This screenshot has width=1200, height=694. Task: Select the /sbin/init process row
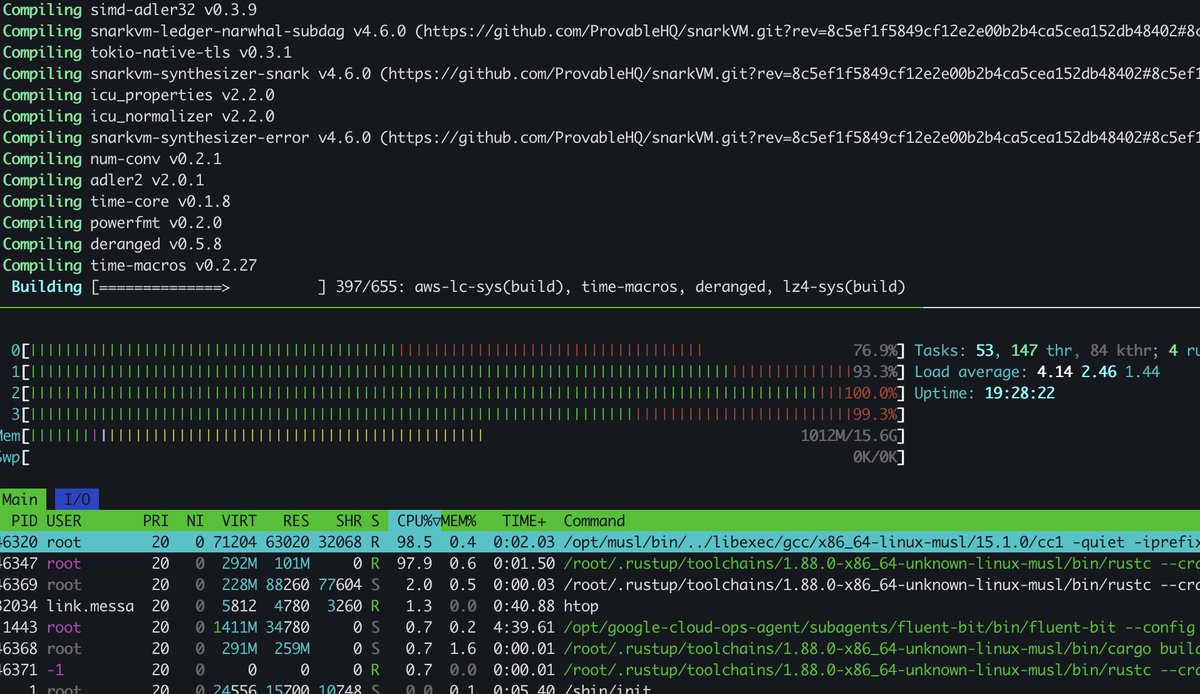(600, 688)
